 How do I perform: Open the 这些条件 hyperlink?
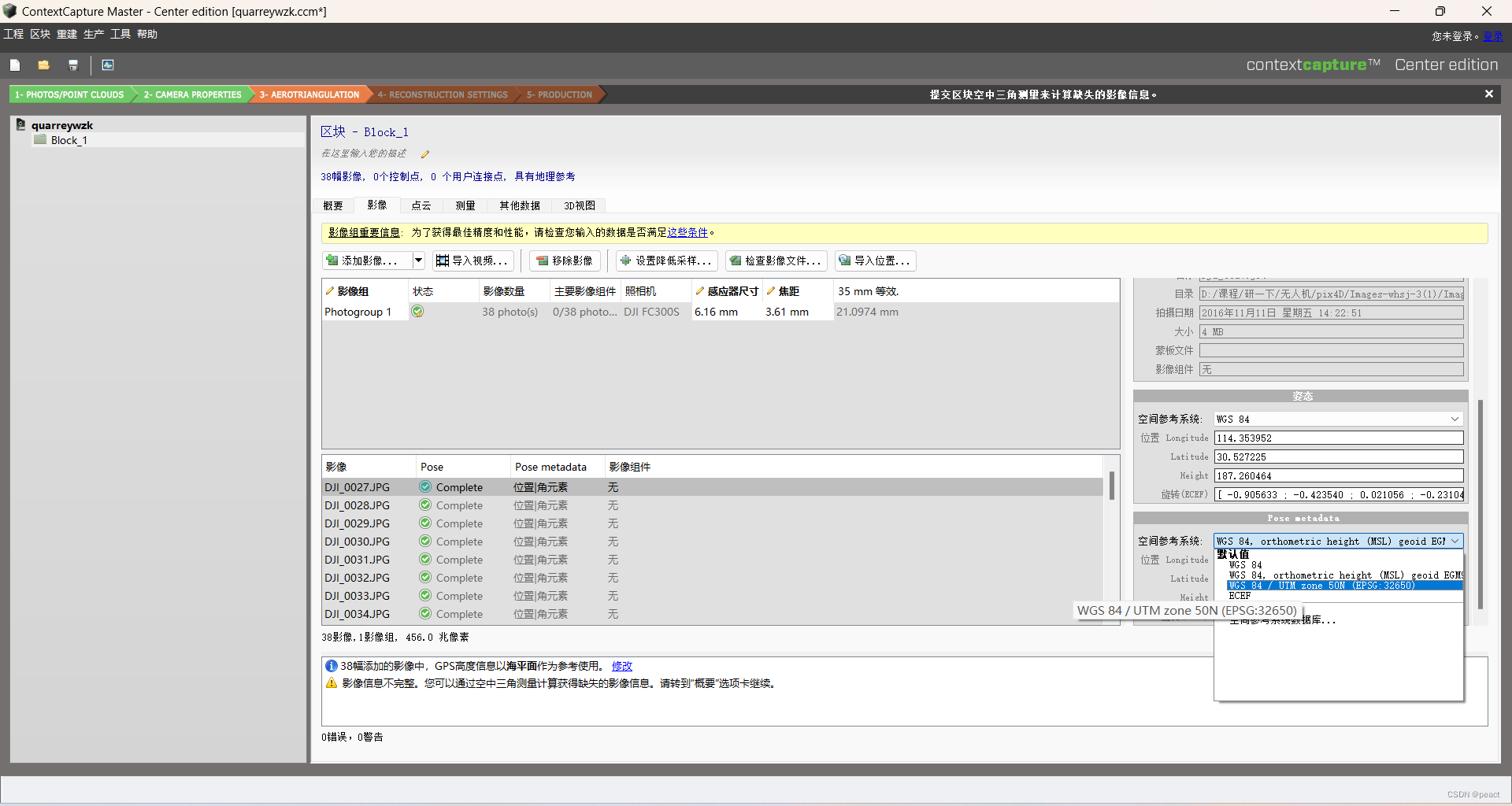coord(686,232)
